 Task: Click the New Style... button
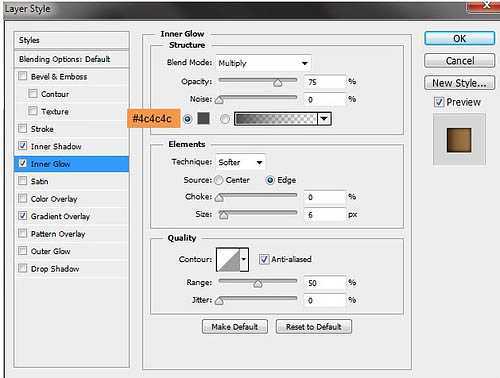(x=460, y=83)
